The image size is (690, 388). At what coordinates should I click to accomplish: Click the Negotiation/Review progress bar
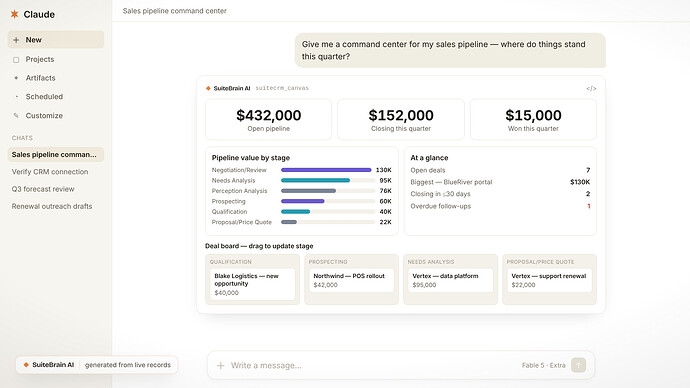pyautogui.click(x=328, y=170)
